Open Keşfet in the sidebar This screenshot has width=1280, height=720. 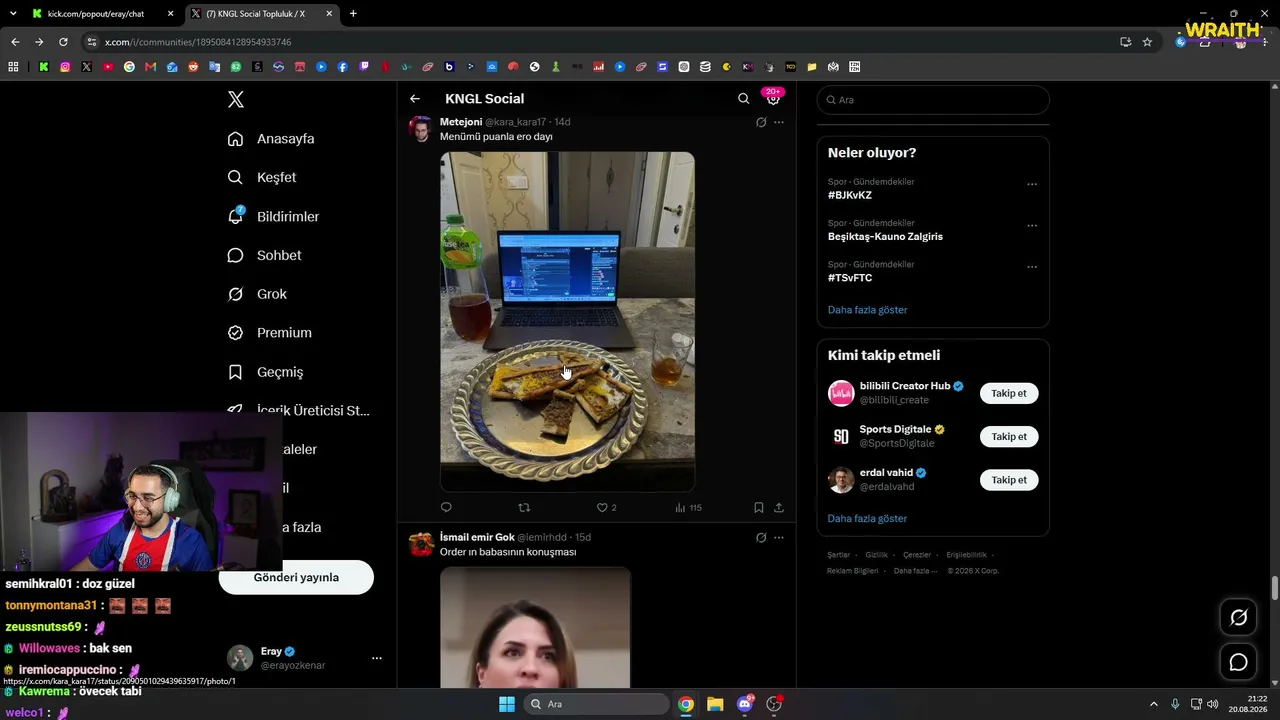point(262,178)
